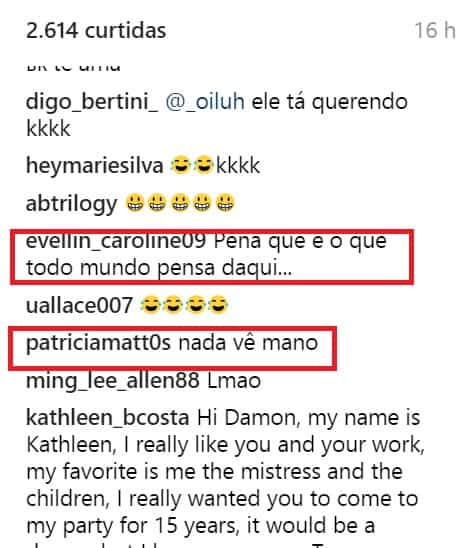This screenshot has width=466, height=548.
Task: Select the 'Pena que é o que' comment text
Action: coord(300,242)
